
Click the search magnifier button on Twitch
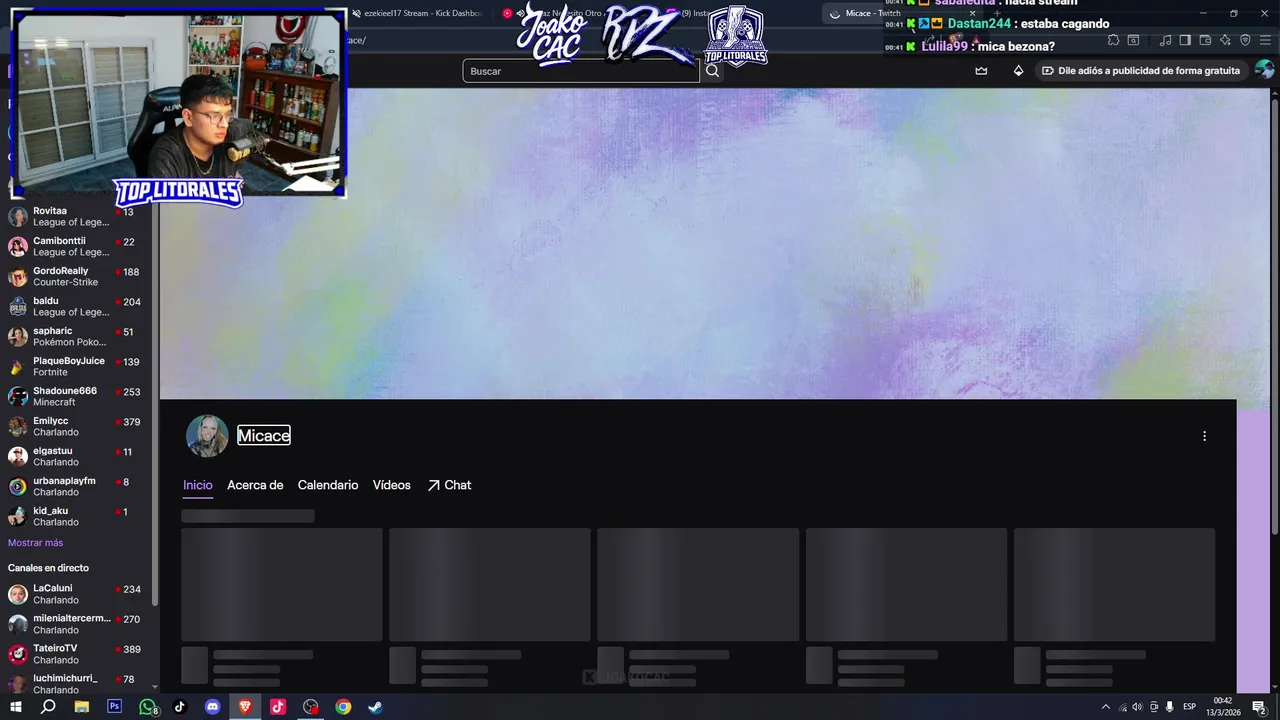coord(712,71)
